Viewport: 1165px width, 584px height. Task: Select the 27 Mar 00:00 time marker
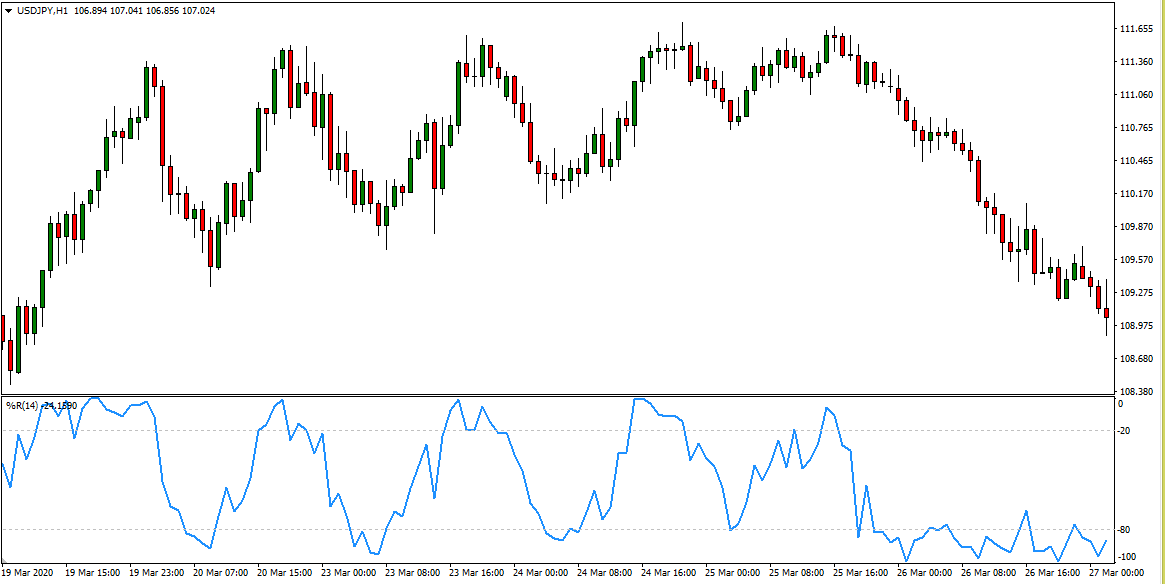pos(1116,574)
